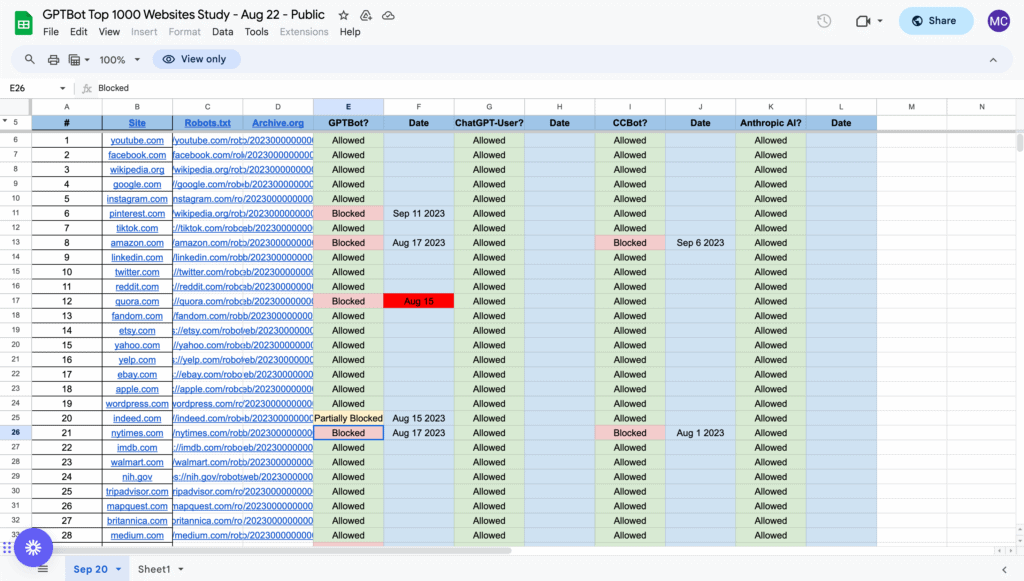Click the move to folder icon
This screenshot has width=1024, height=581.
click(366, 15)
